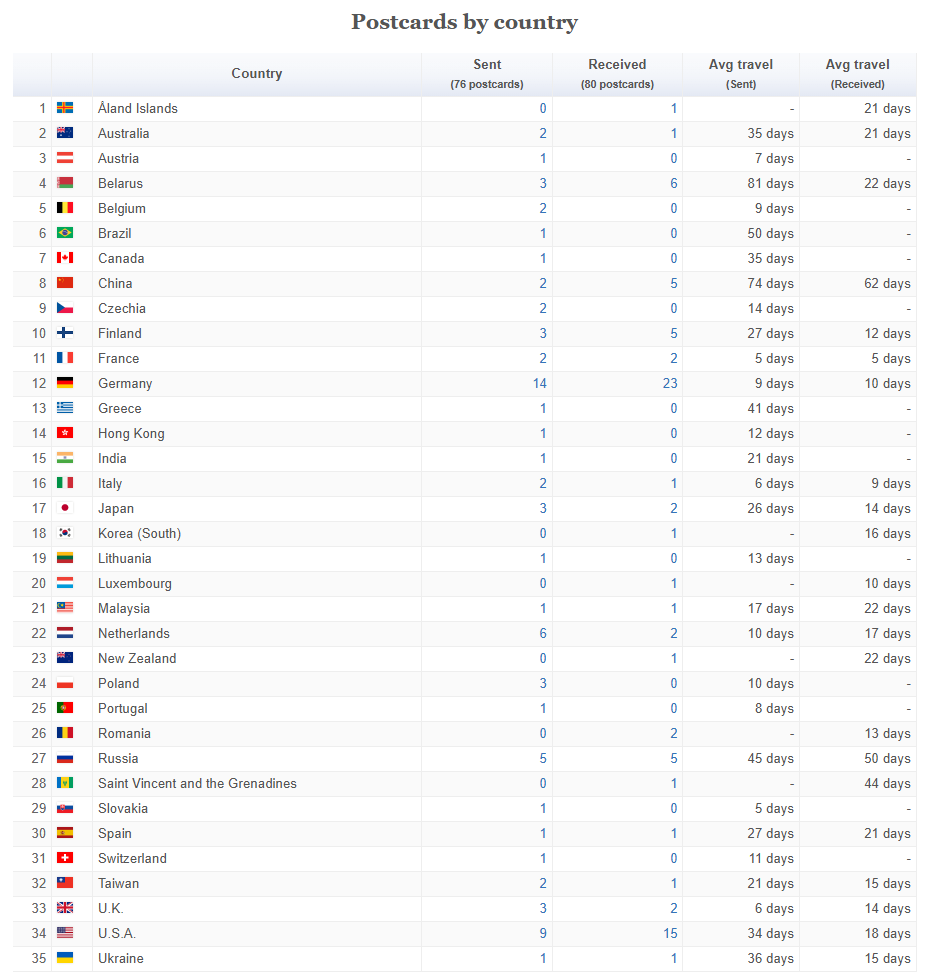
Task: Sort by Sent postcards column header
Action: coord(487,74)
